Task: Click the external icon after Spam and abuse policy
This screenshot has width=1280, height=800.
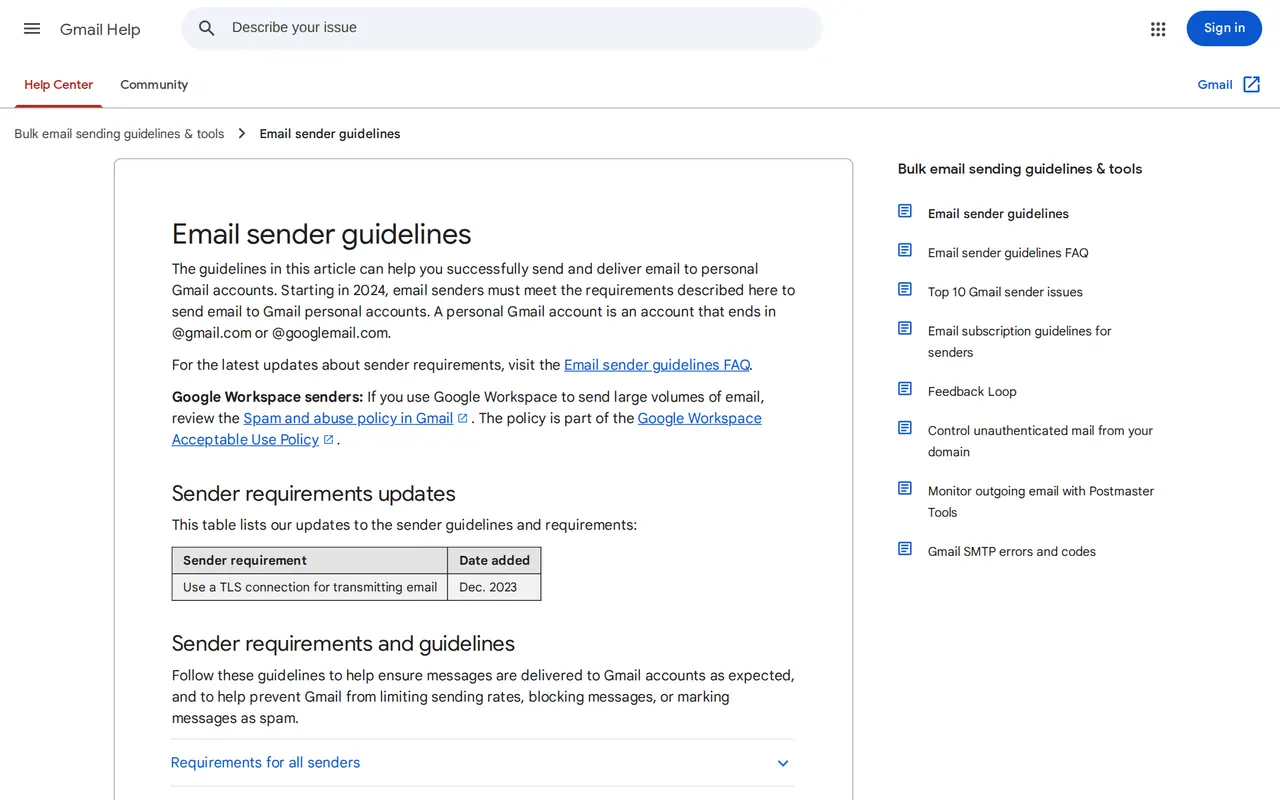Action: click(463, 418)
